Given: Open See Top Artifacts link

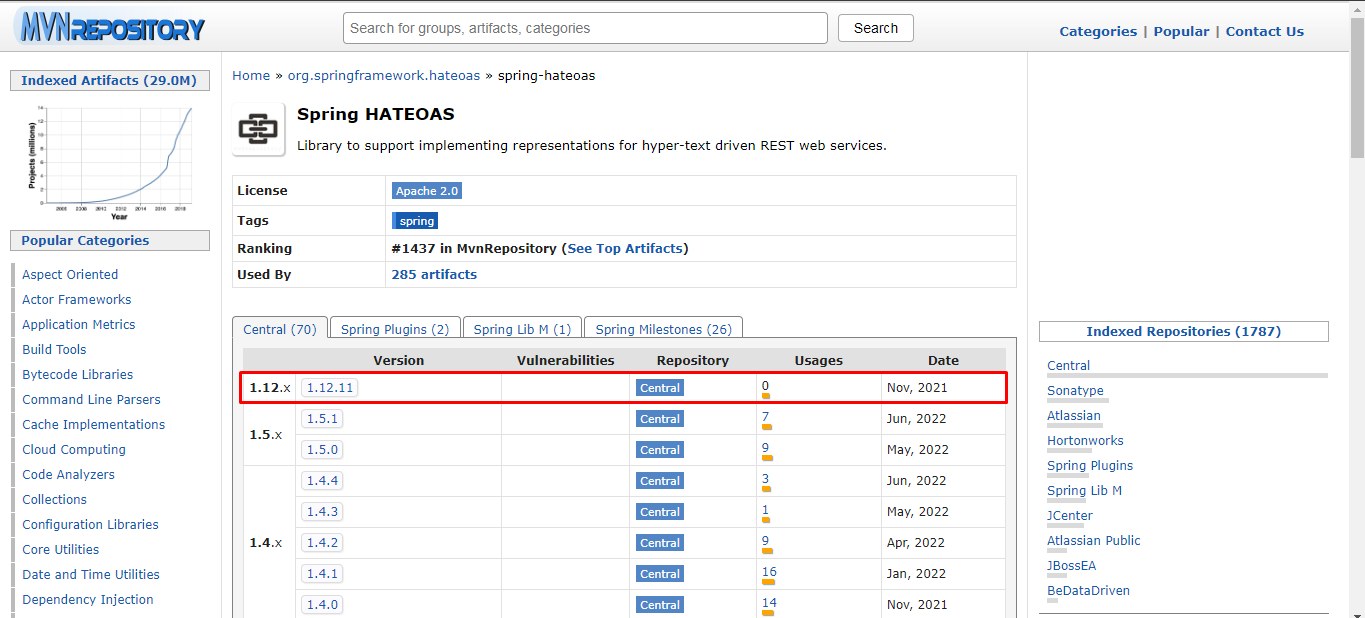Looking at the screenshot, I should coord(625,248).
